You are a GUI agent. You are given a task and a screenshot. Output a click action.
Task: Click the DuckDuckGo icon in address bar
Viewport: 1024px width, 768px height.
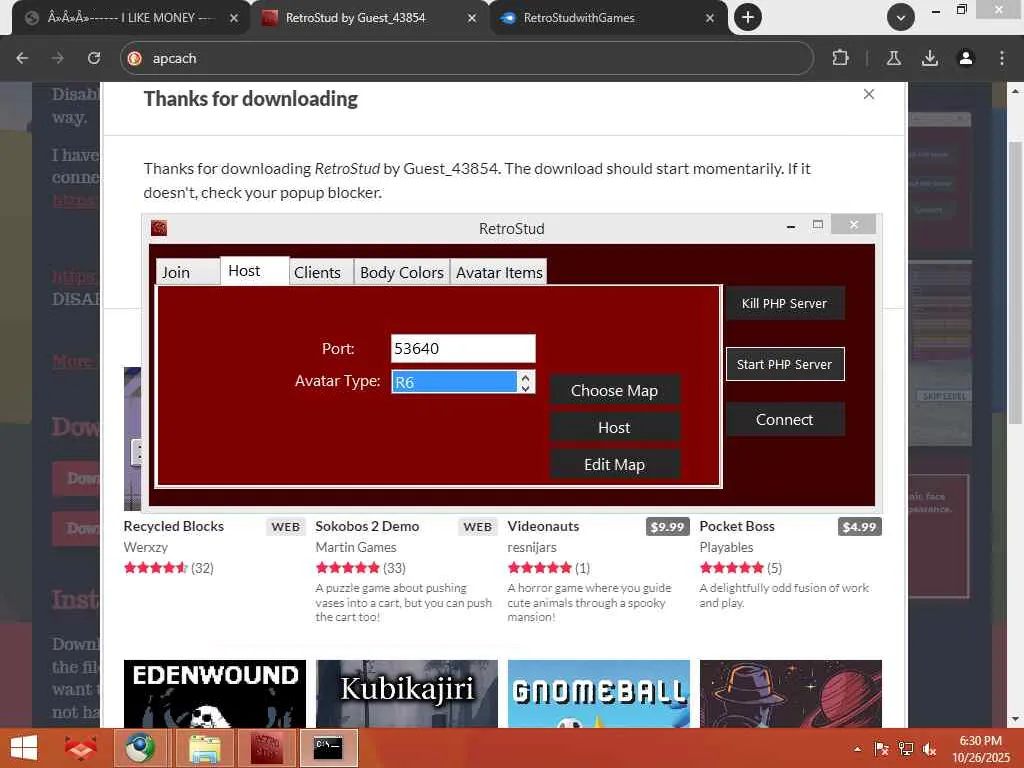(135, 58)
